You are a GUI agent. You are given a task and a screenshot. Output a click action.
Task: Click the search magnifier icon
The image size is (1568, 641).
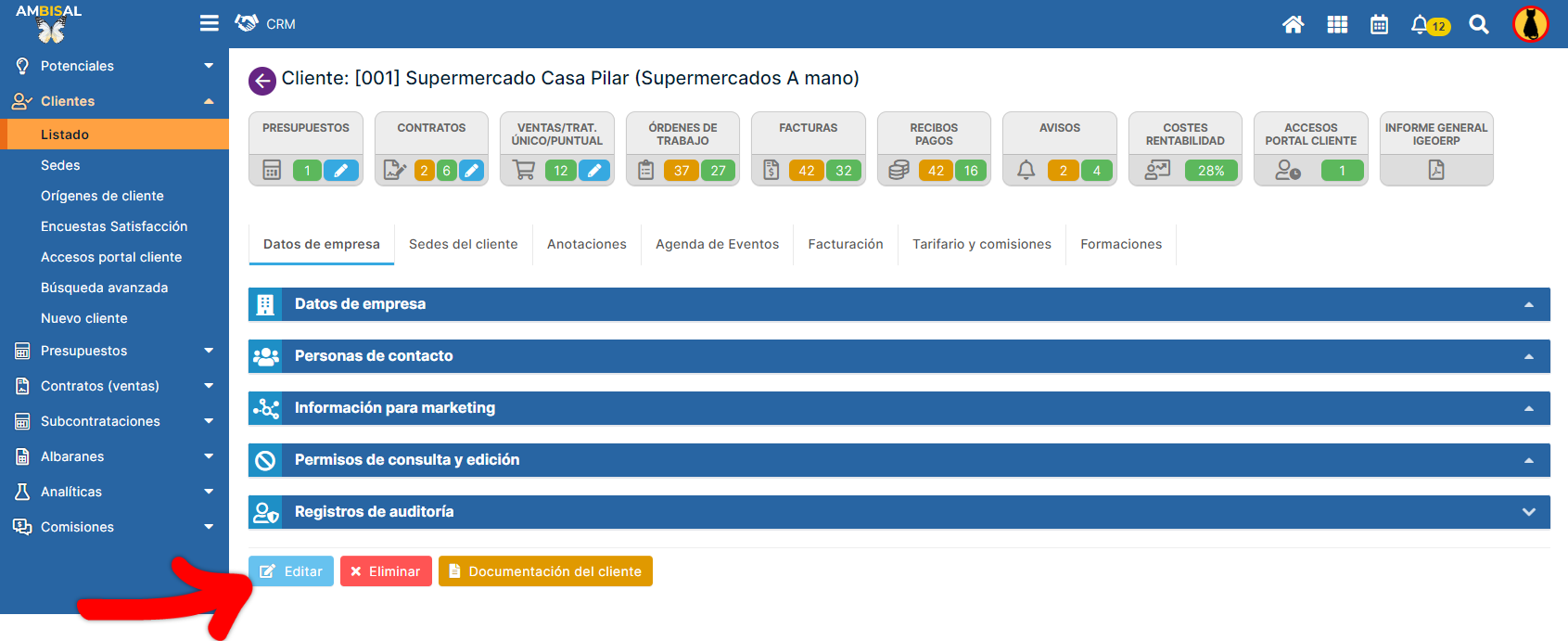tap(1479, 25)
